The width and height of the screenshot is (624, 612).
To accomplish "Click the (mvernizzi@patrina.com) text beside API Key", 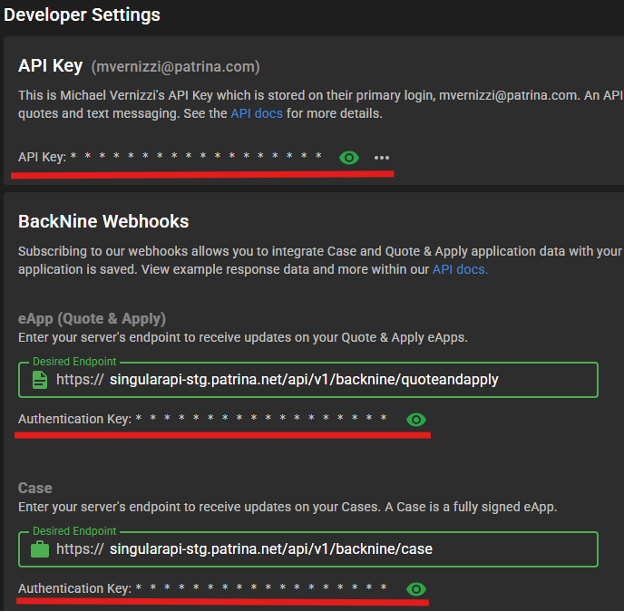I will [x=176, y=67].
